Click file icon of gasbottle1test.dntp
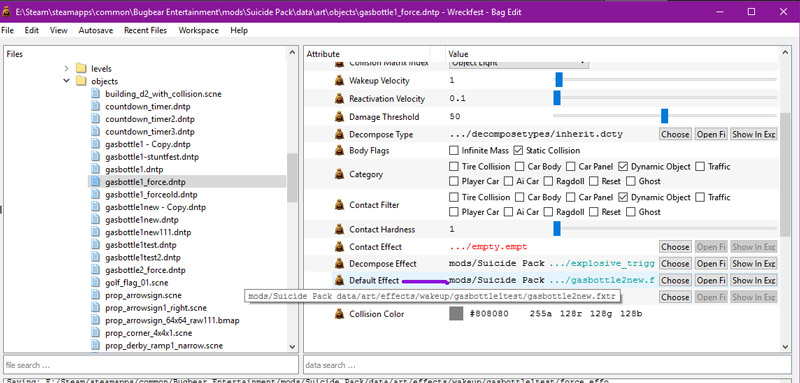800x383 pixels. coord(95,244)
